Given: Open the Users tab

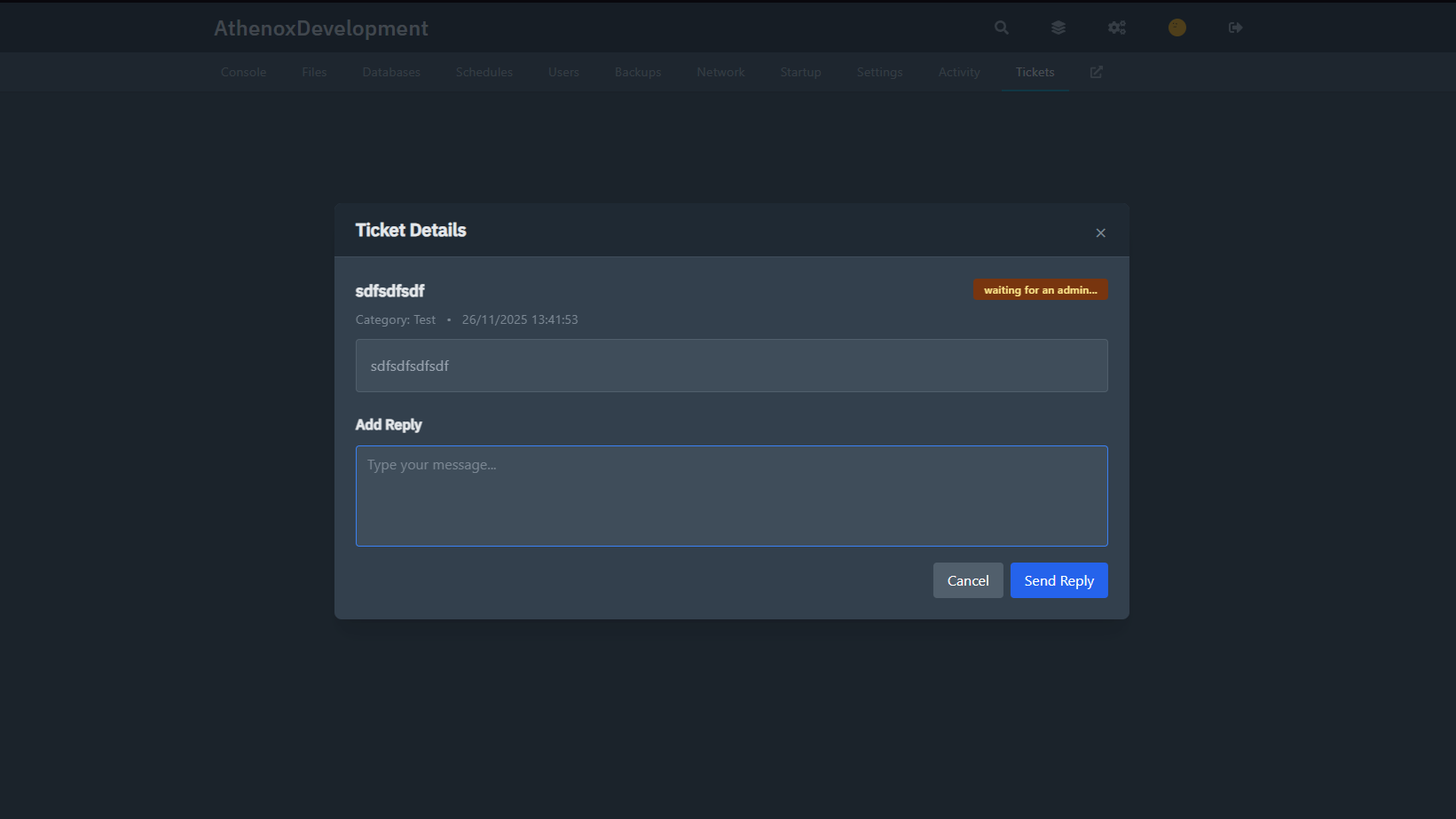Looking at the screenshot, I should click(x=563, y=72).
